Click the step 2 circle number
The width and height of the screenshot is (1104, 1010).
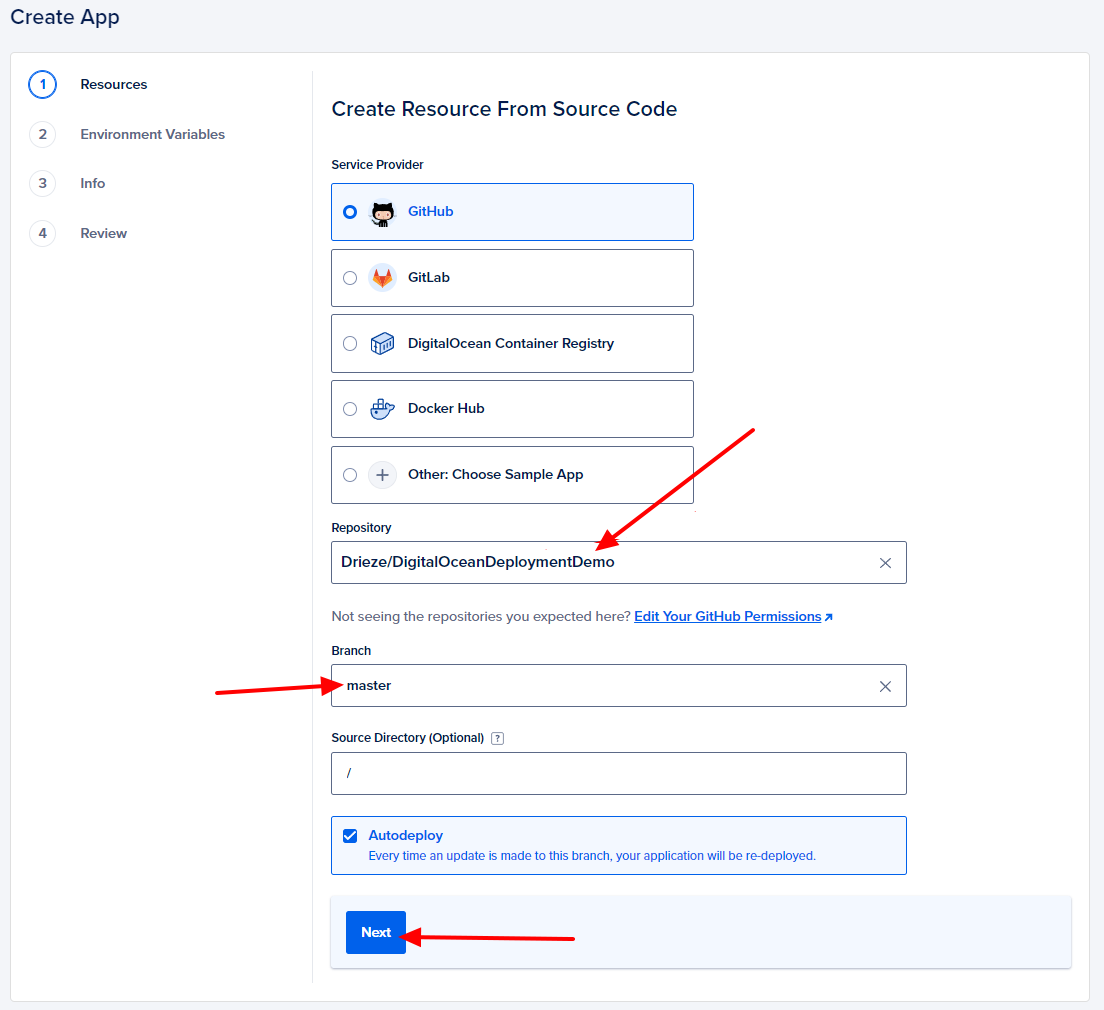point(42,135)
